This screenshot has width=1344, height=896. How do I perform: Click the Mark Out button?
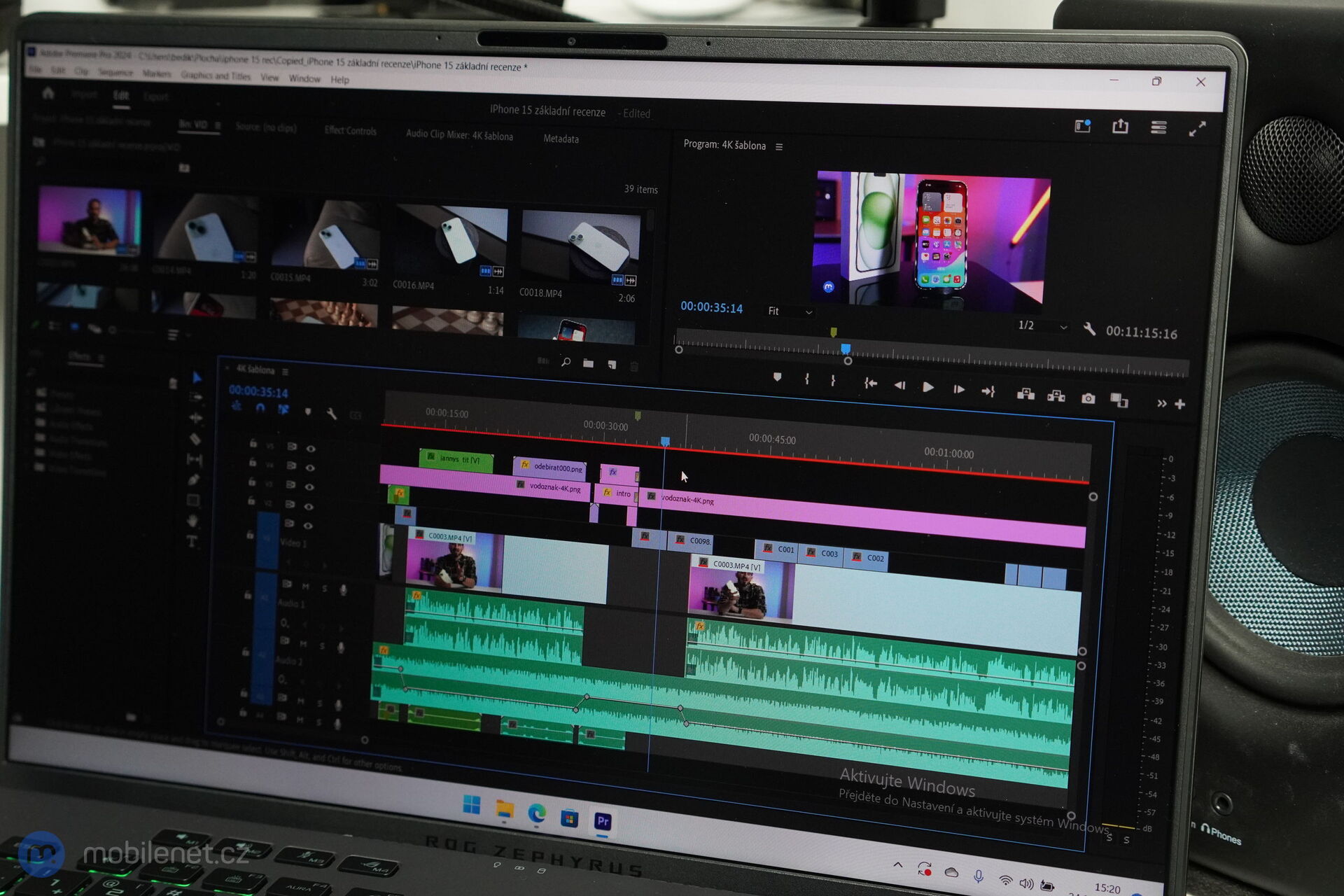[x=833, y=381]
